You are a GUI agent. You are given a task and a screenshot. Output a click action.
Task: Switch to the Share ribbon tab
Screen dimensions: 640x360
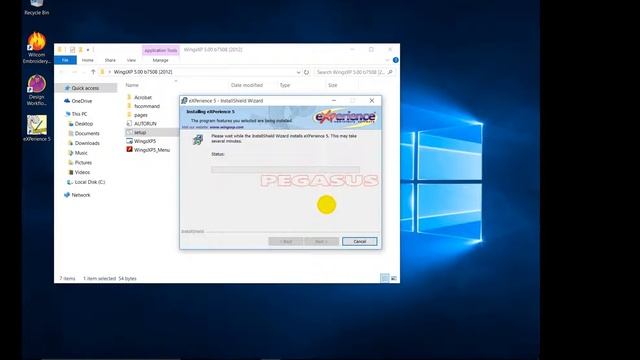(110, 60)
